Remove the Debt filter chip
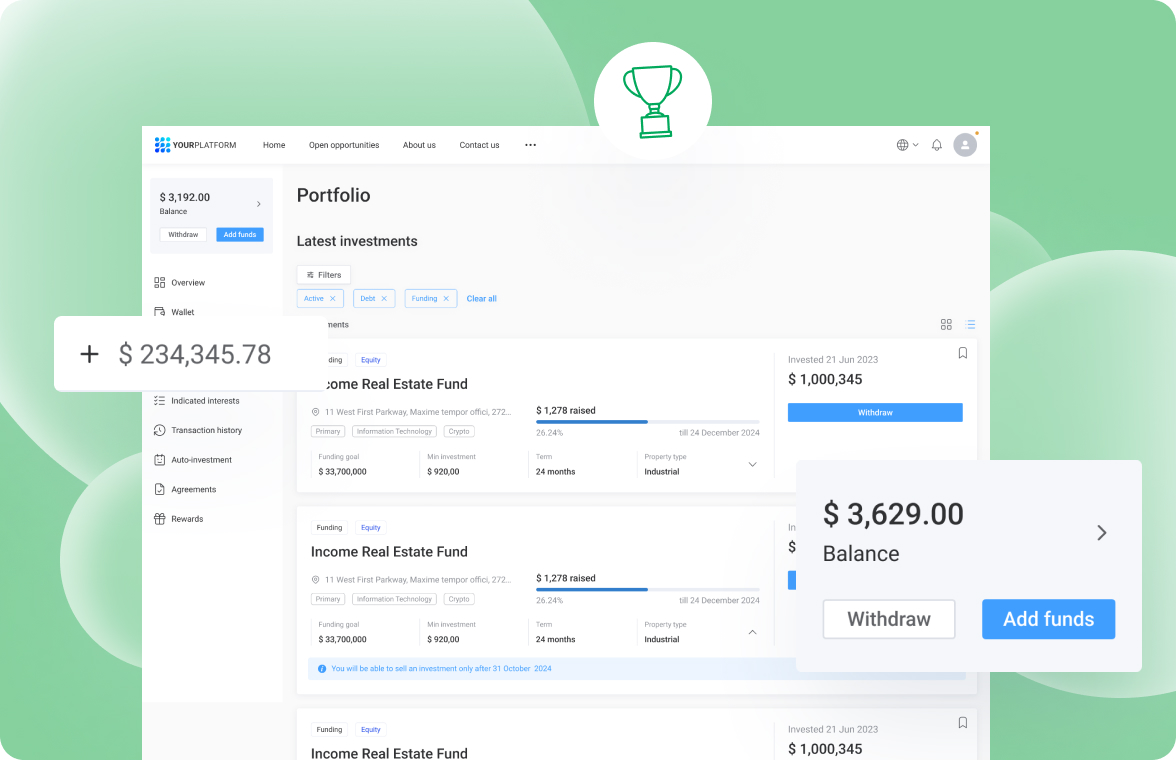1176x760 pixels. point(384,299)
